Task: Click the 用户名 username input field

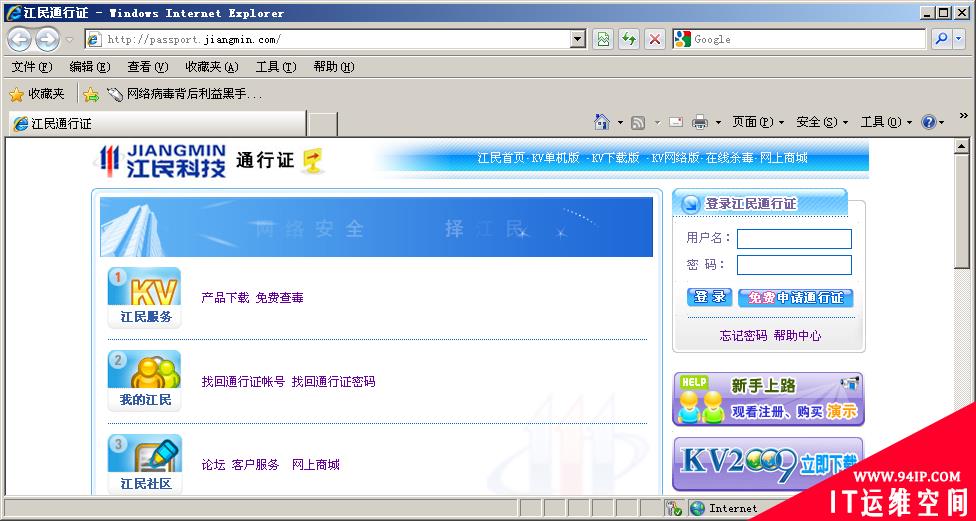Action: click(794, 239)
